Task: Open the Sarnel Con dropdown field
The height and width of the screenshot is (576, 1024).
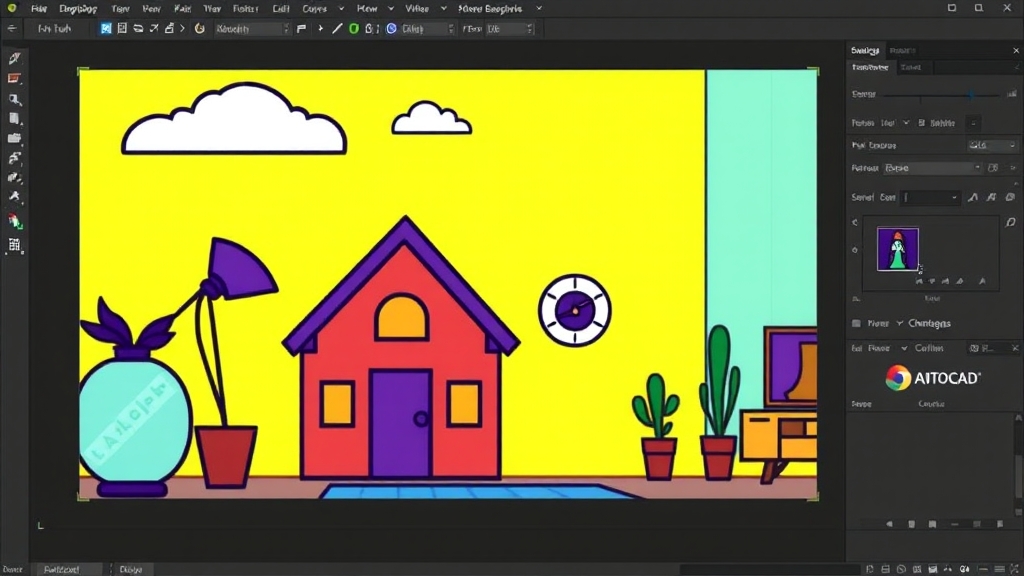Action: click(931, 198)
